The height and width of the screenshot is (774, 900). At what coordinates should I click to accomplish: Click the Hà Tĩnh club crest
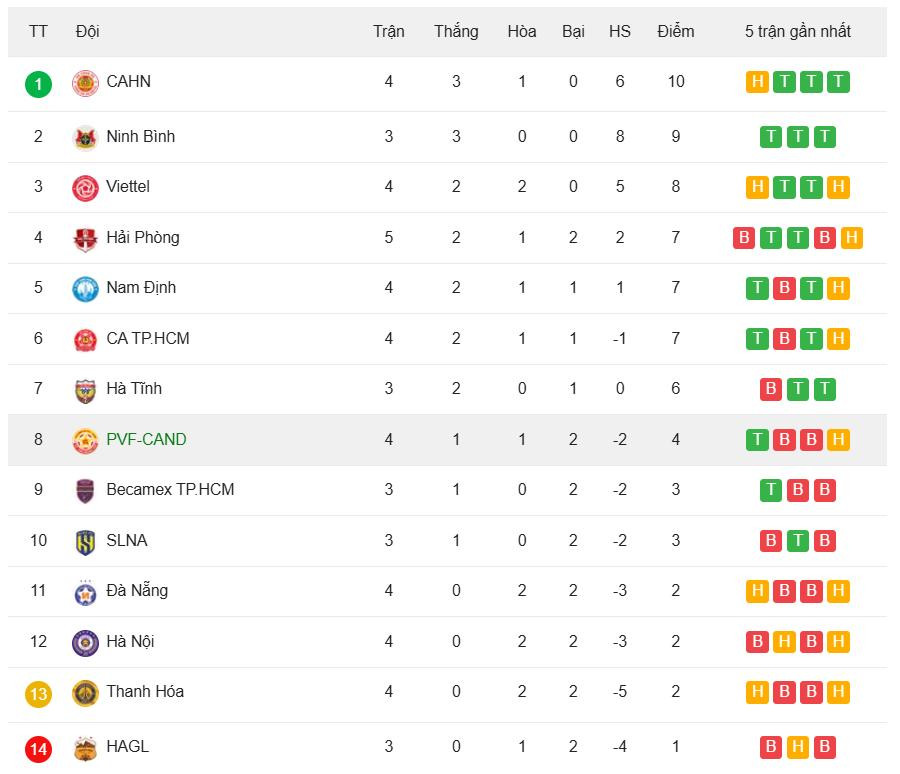[85, 389]
